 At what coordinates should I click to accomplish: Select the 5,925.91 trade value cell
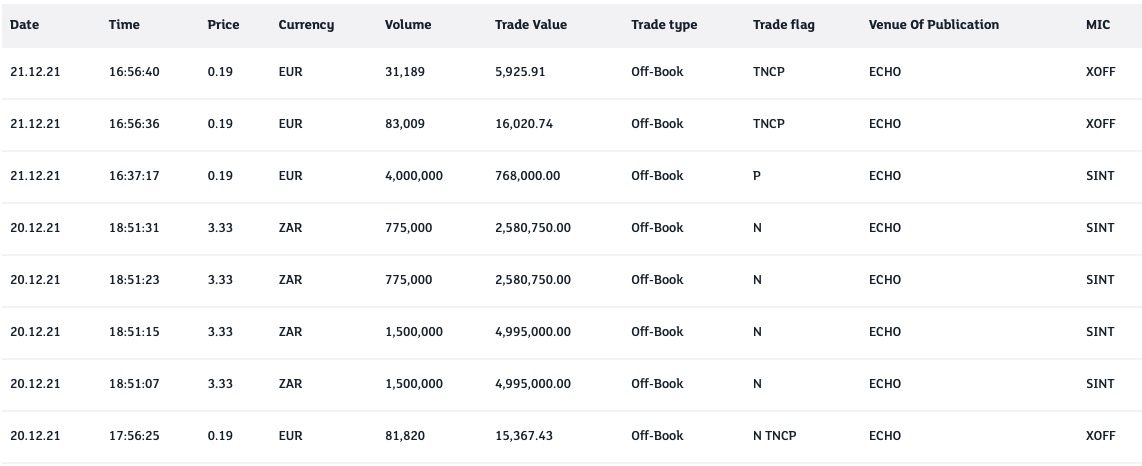point(520,72)
